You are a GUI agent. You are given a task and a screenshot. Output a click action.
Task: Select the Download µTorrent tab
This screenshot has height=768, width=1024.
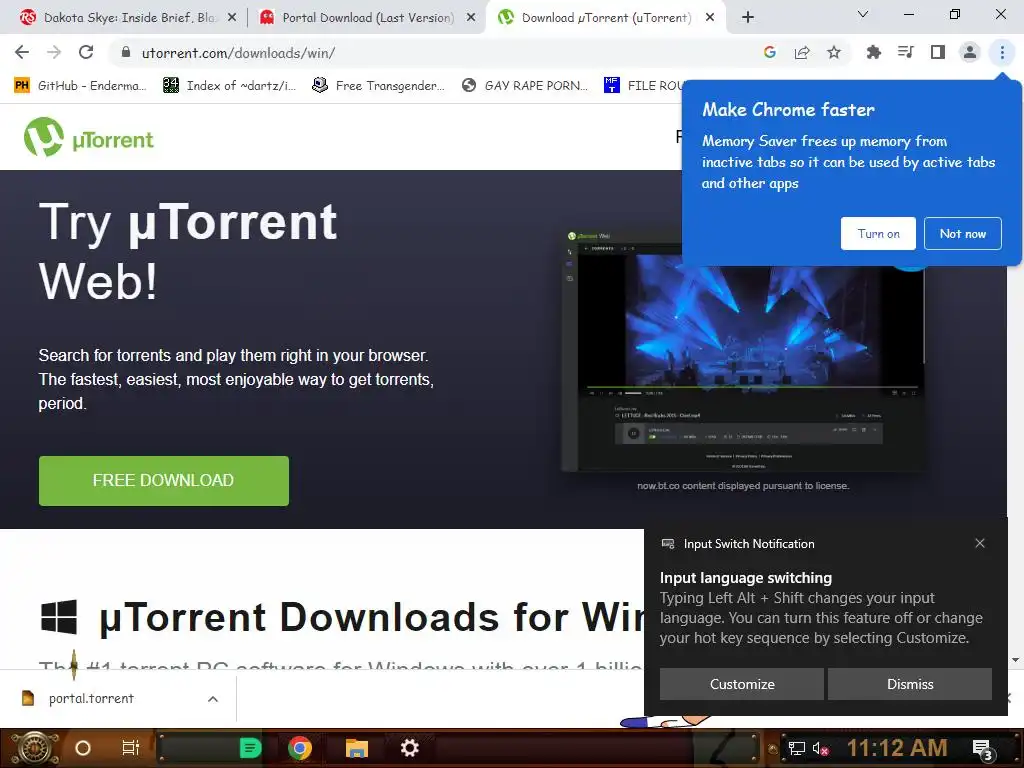pyautogui.click(x=605, y=18)
